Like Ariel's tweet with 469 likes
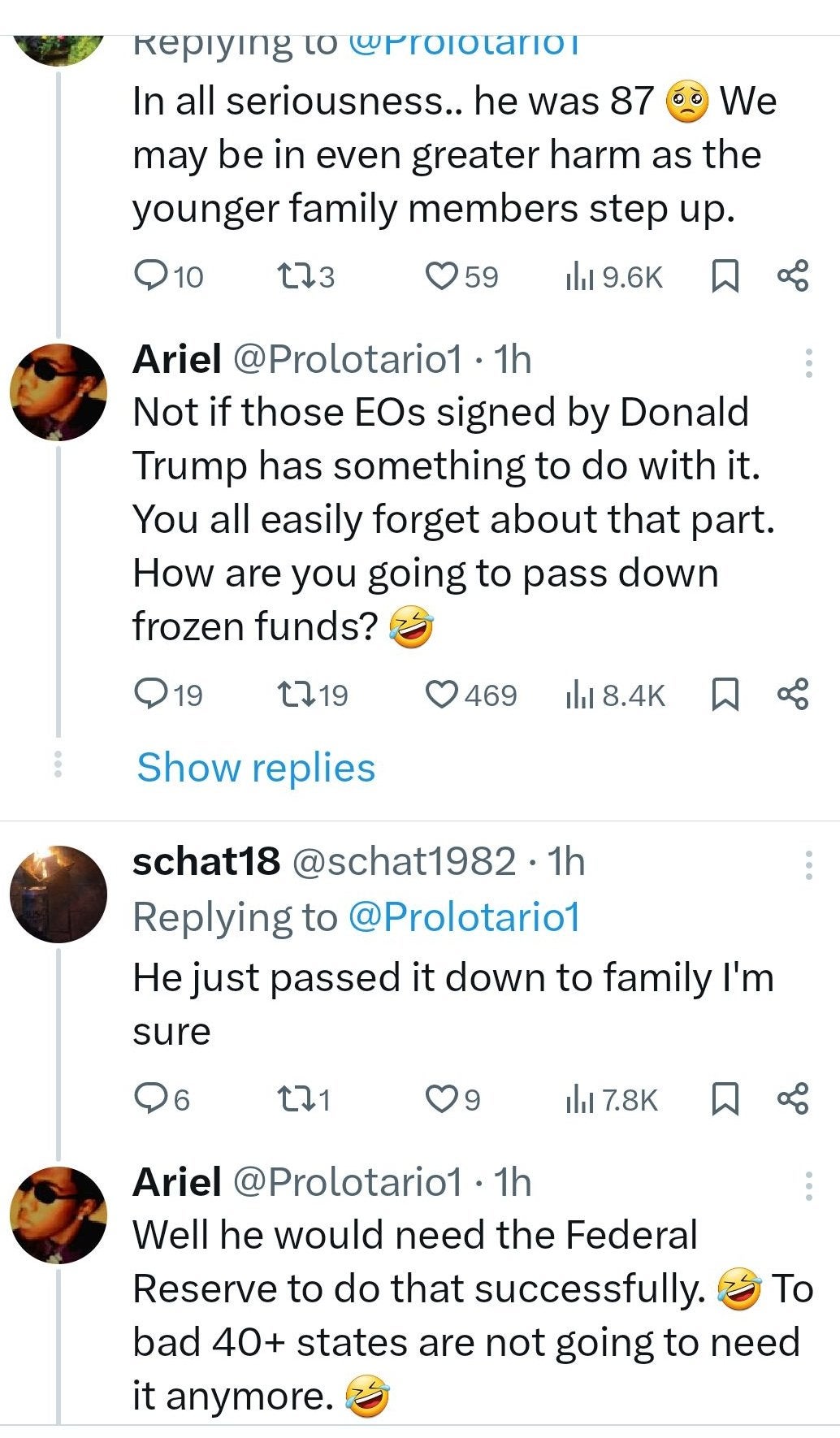The width and height of the screenshot is (840, 1438). point(441,695)
